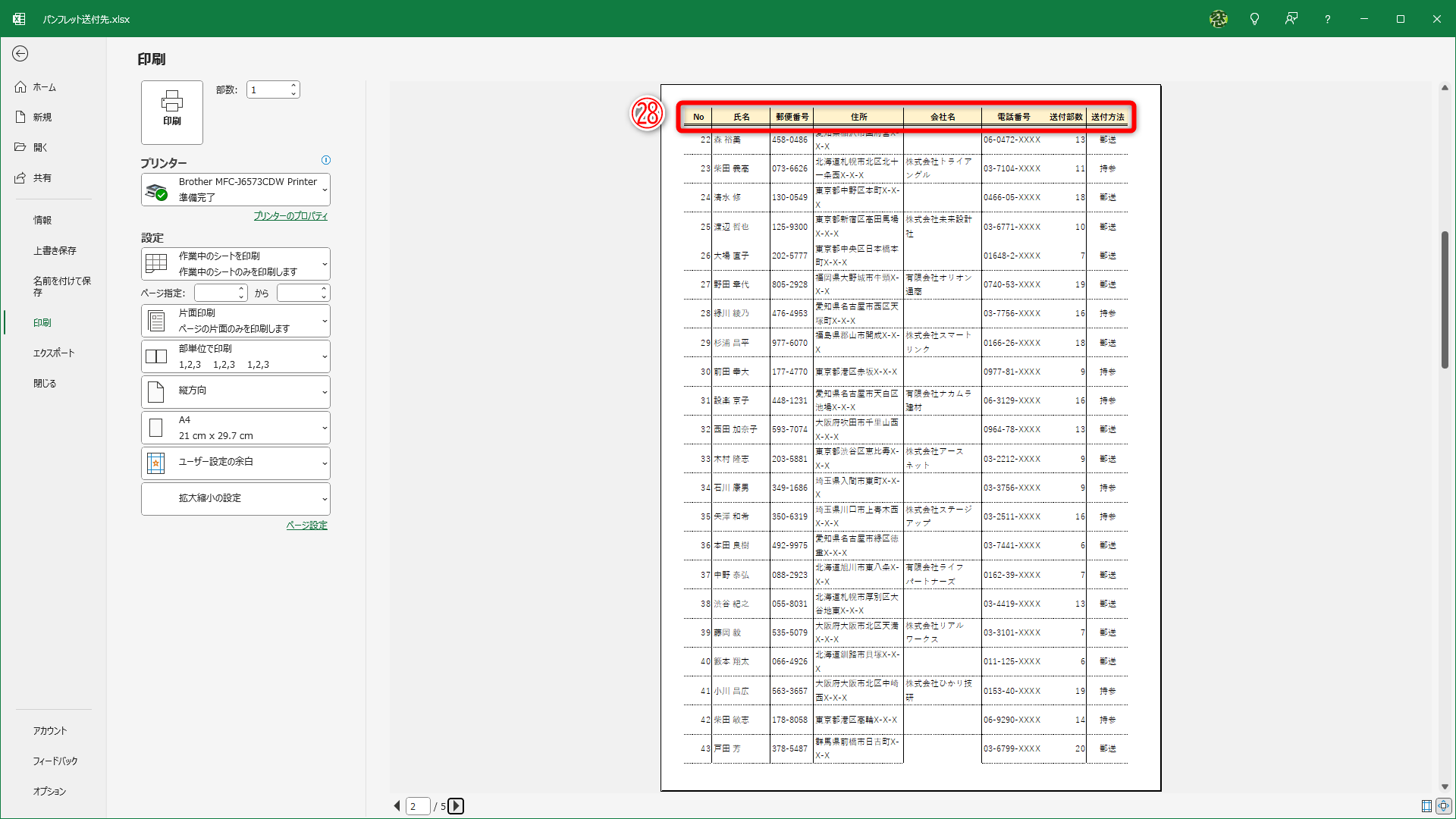1456x819 pixels.
Task: Expand the 片面印刷 duplex dropdown
Action: pyautogui.click(x=236, y=321)
